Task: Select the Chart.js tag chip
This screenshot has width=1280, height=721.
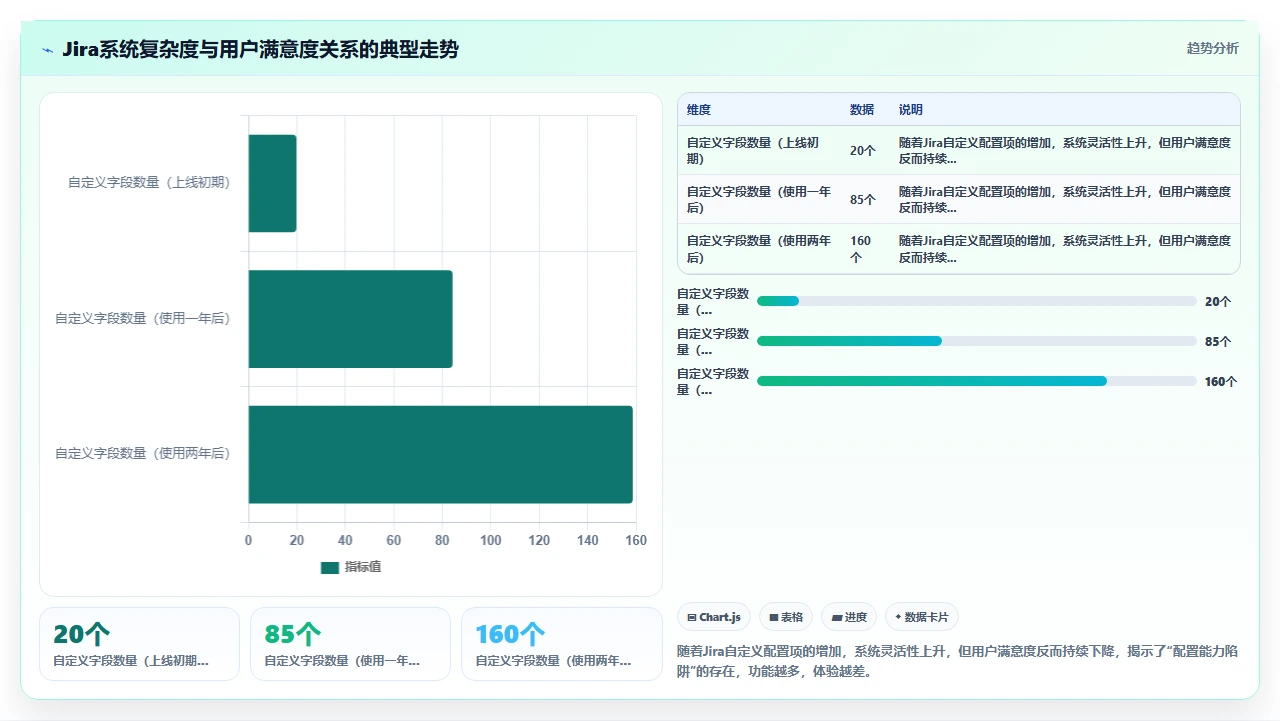Action: (x=714, y=617)
